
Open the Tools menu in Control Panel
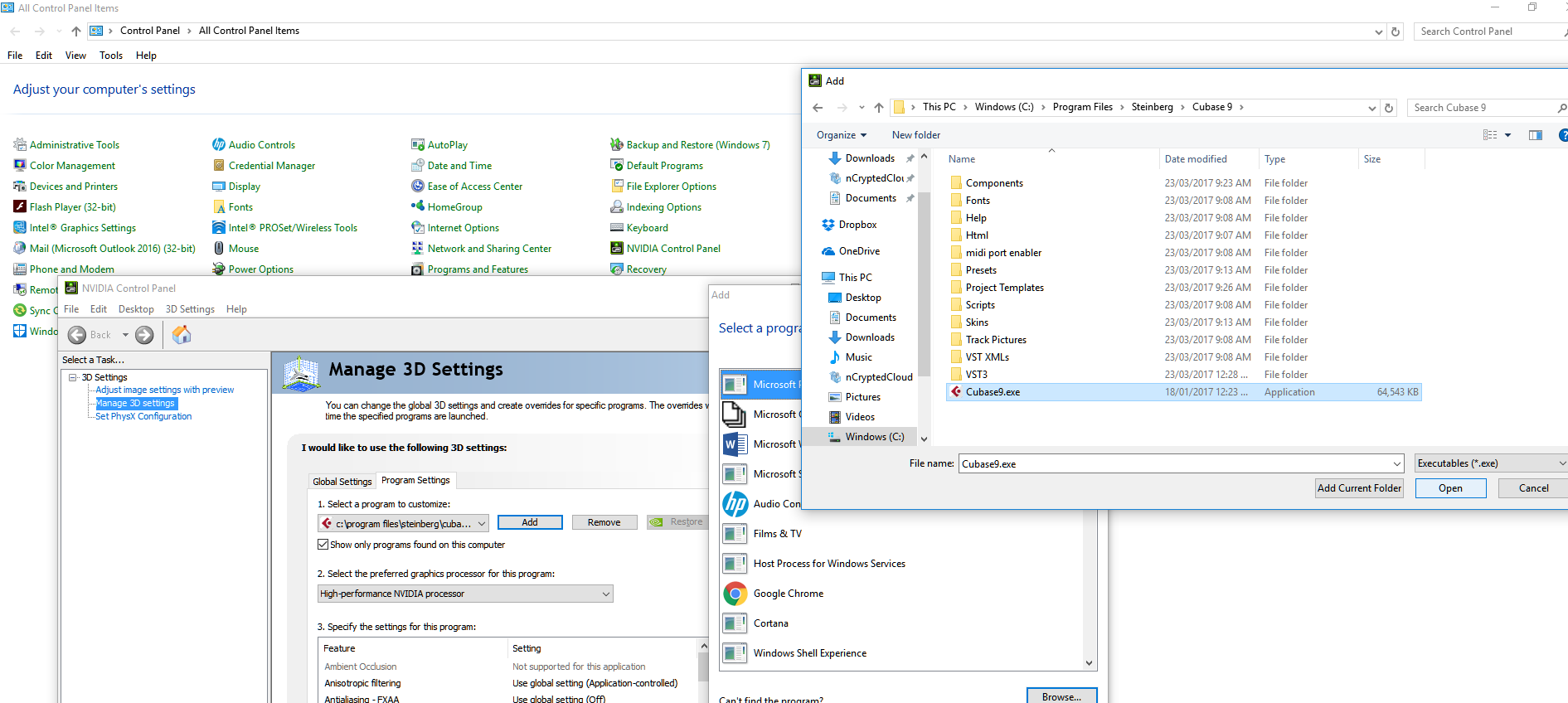click(x=111, y=56)
